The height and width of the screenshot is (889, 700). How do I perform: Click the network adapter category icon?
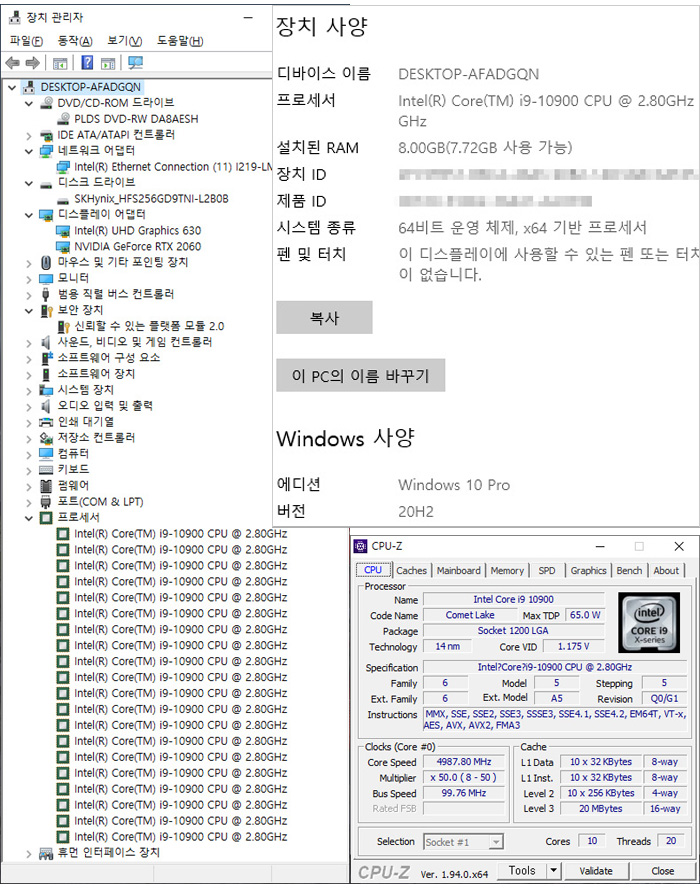click(46, 151)
